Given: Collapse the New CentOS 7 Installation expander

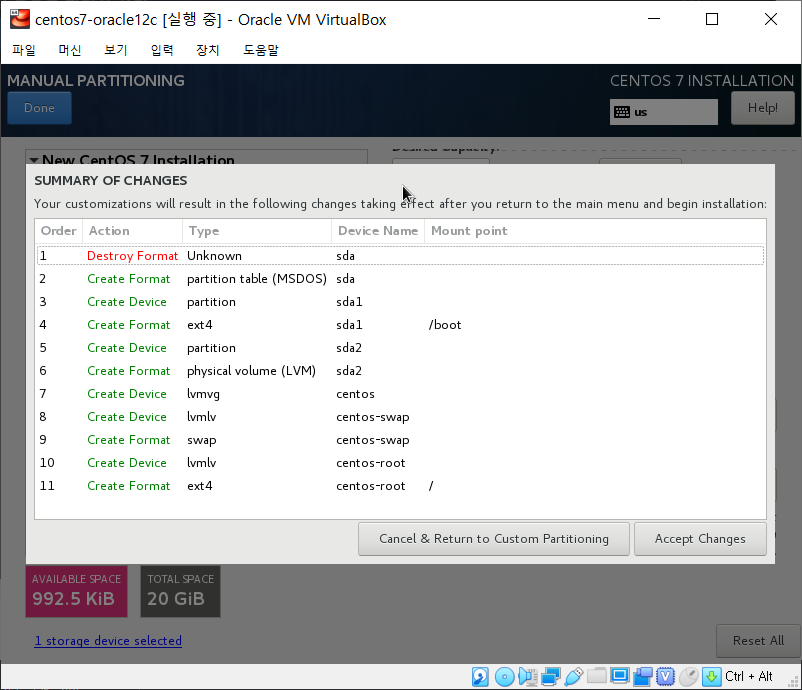Looking at the screenshot, I should coord(34,160).
